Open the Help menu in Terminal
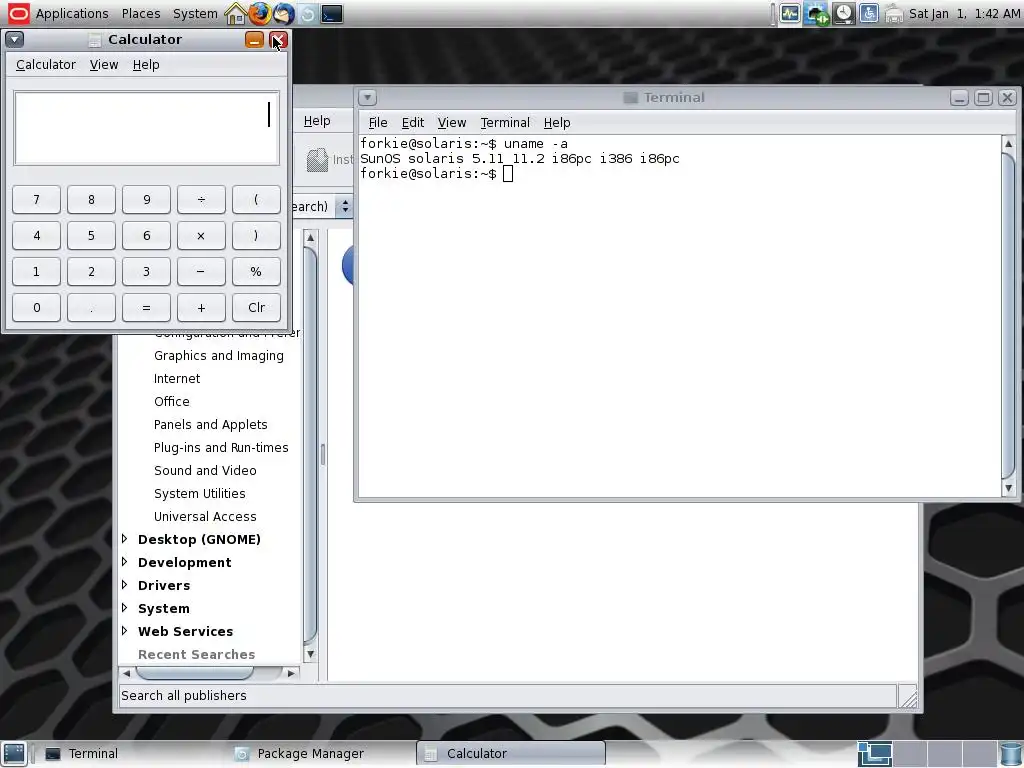Viewport: 1024px width, 768px height. (557, 123)
